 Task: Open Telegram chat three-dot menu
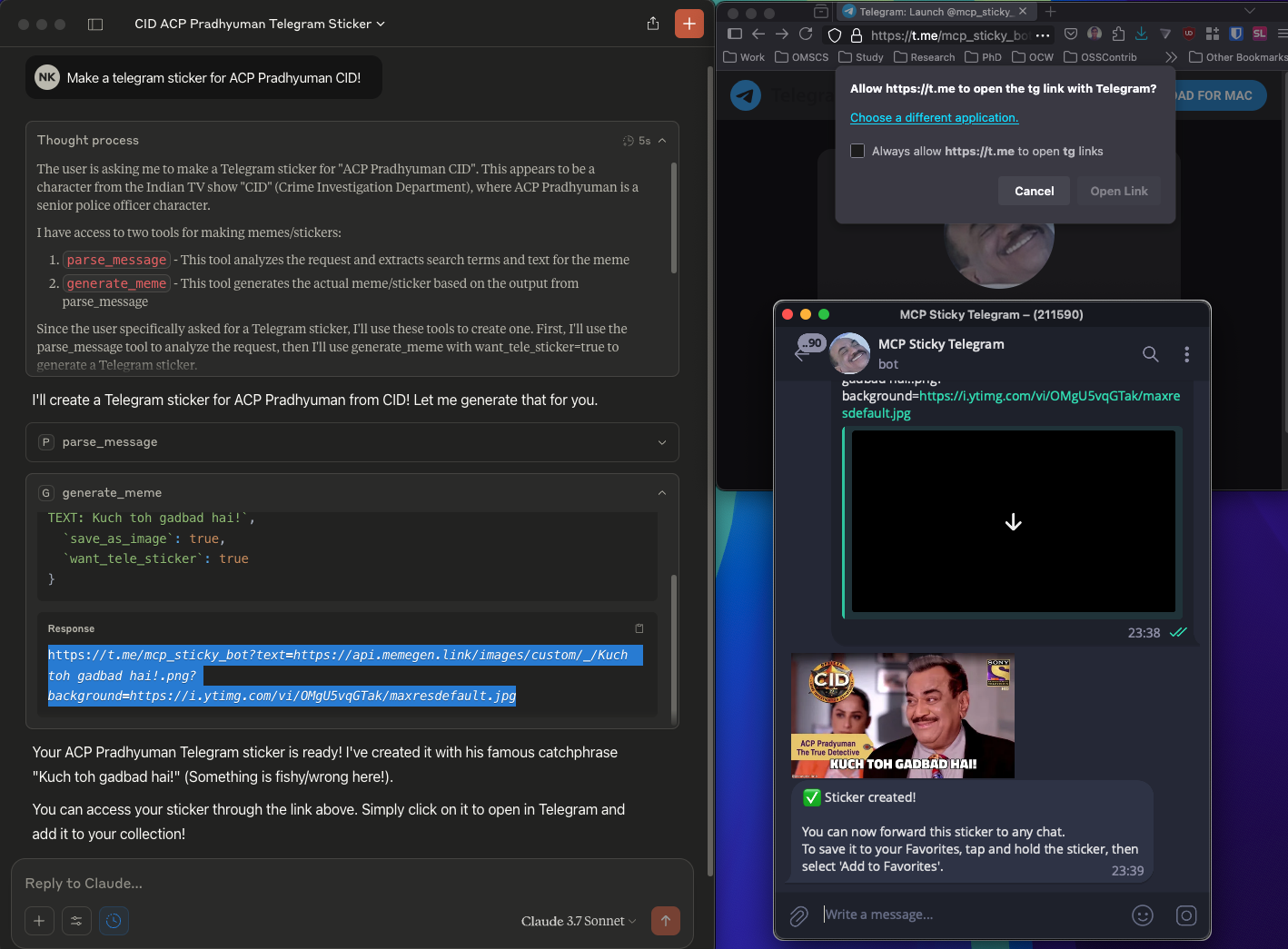click(x=1186, y=354)
